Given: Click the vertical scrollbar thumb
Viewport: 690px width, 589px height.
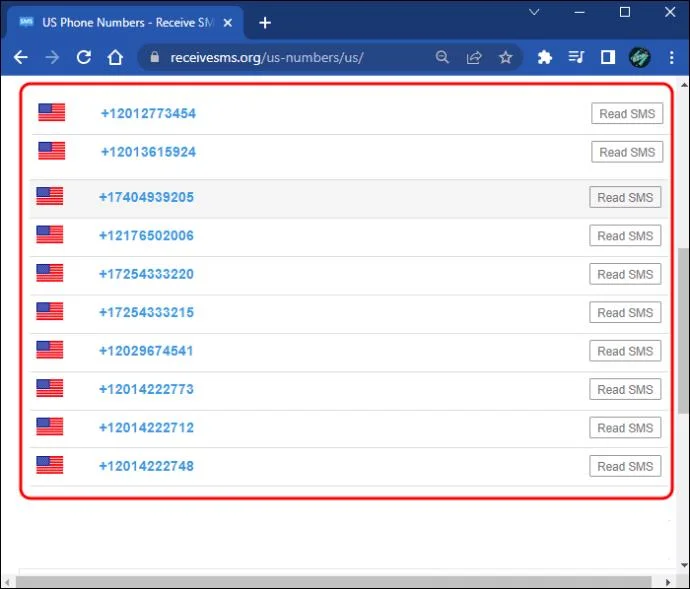Looking at the screenshot, I should click(x=683, y=330).
